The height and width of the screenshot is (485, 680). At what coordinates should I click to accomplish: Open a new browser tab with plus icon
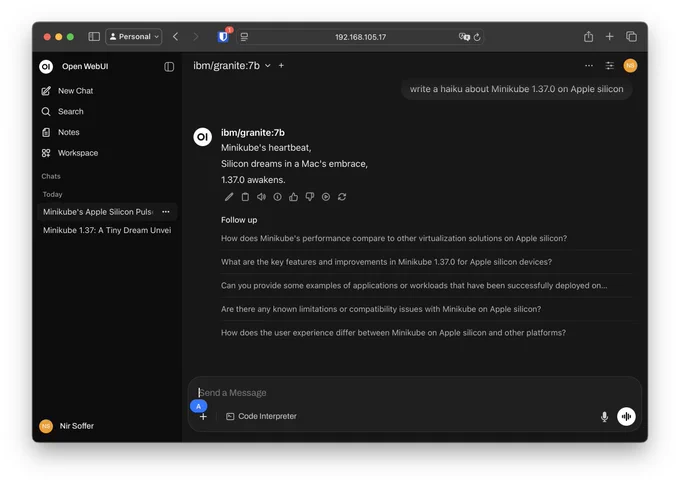point(609,37)
